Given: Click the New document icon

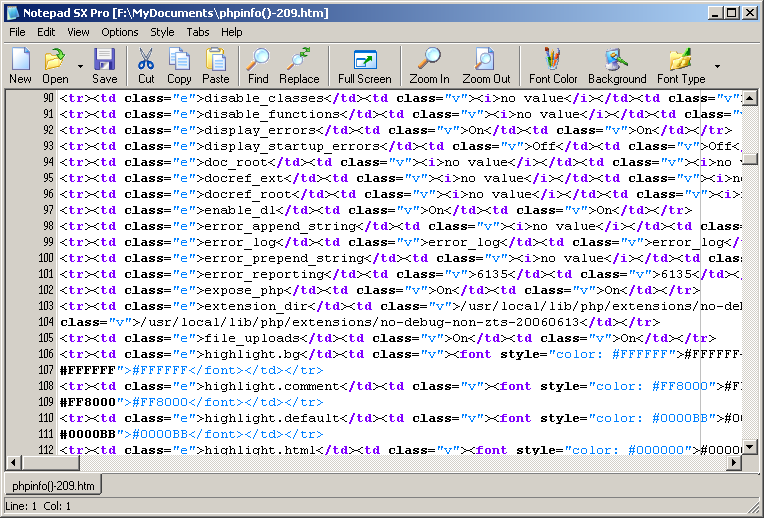Looking at the screenshot, I should (x=20, y=66).
